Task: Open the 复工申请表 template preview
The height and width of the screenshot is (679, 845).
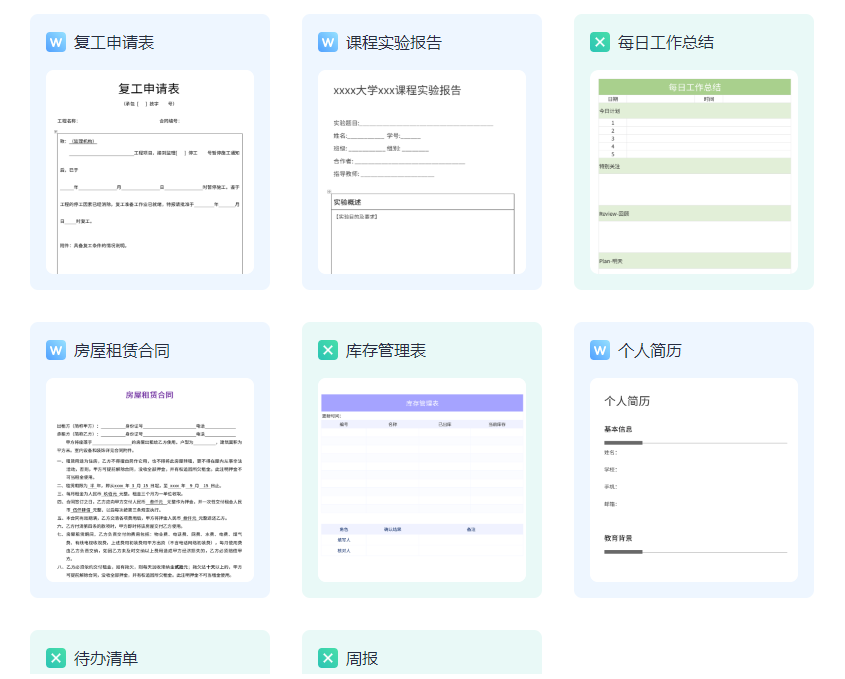Action: [x=150, y=172]
